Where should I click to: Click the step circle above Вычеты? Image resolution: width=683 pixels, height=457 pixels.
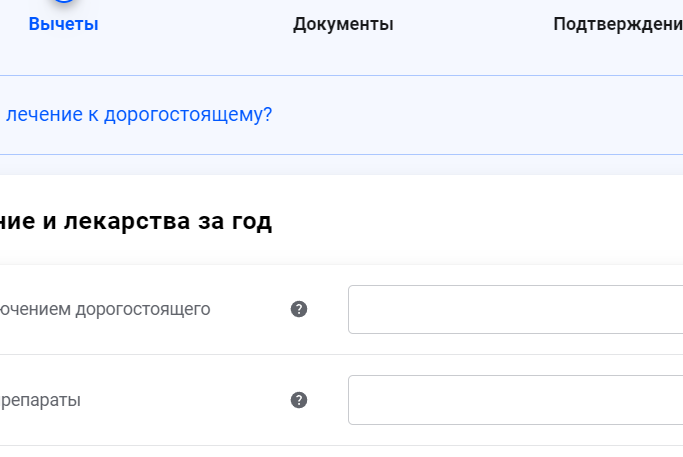63,3
